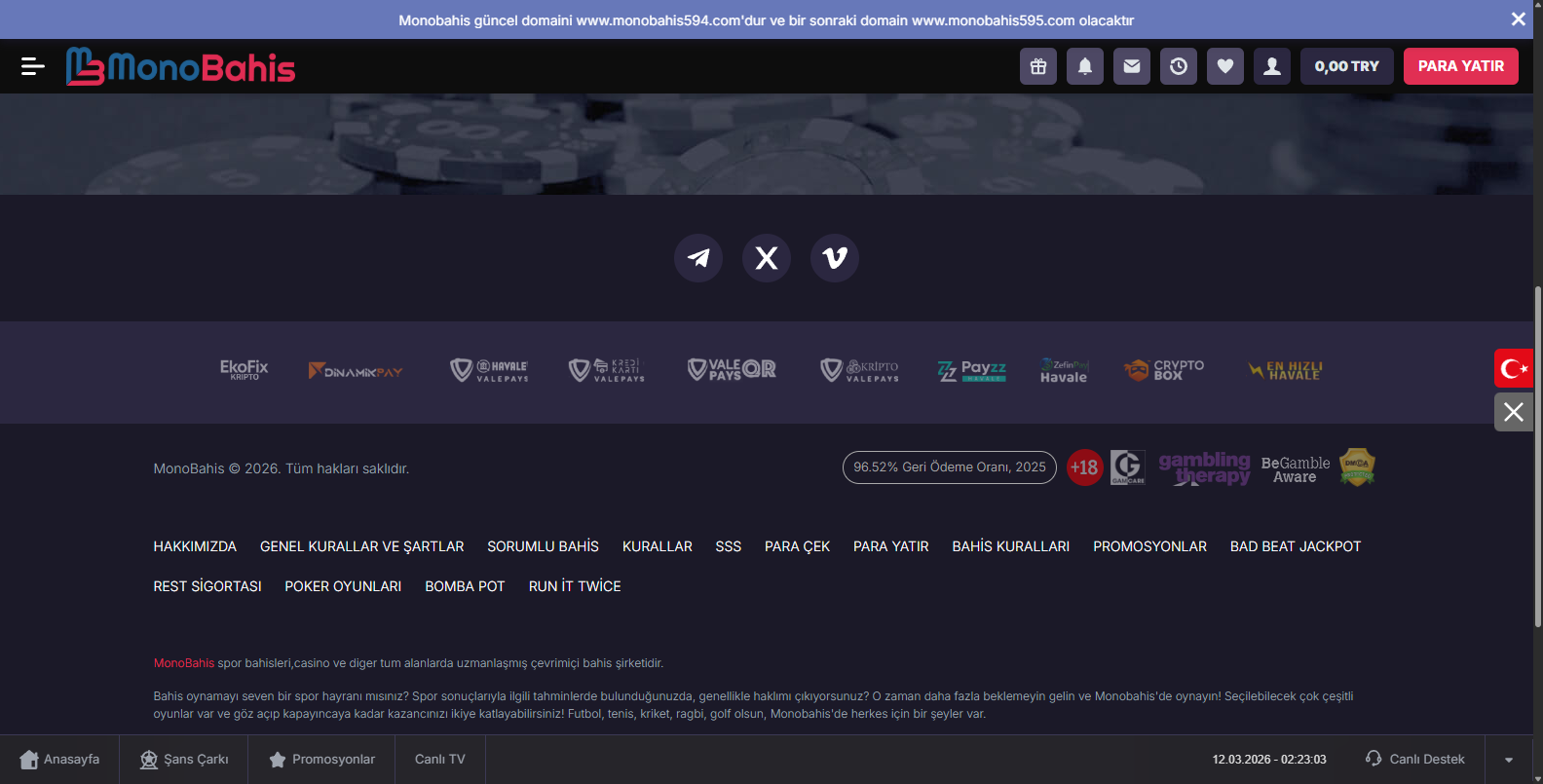1543x784 pixels.
Task: Open the envelope messages icon
Action: click(x=1132, y=66)
